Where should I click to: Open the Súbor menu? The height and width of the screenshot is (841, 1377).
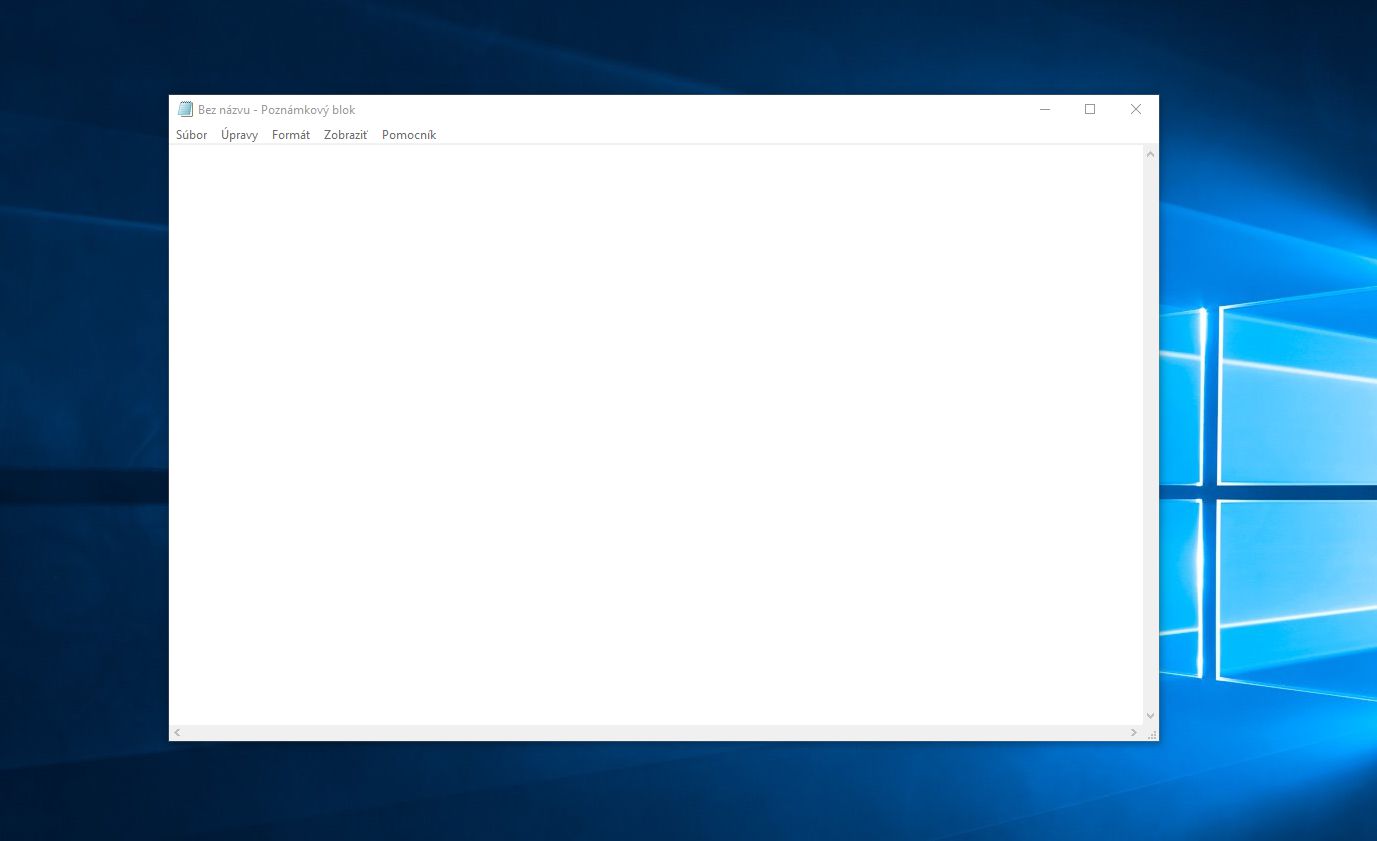192,135
